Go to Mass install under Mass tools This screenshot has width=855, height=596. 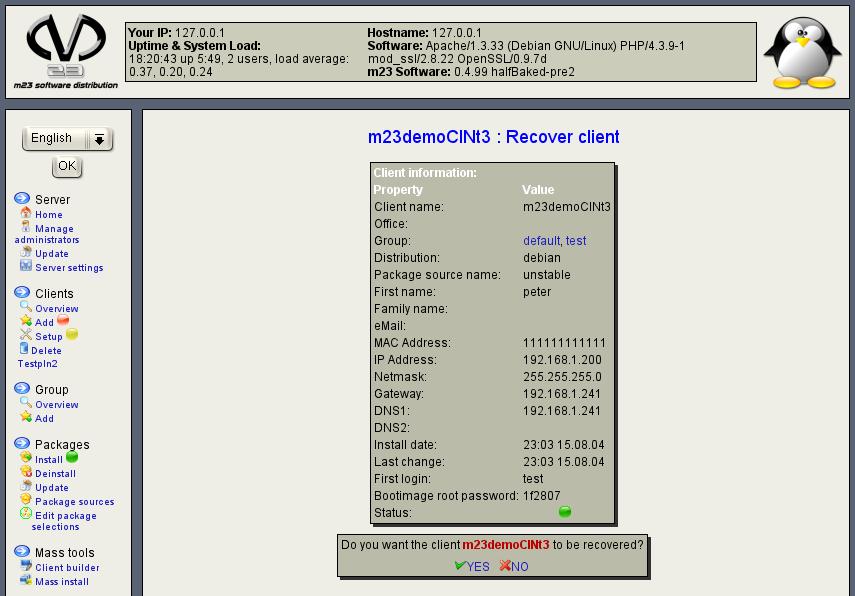(61, 581)
